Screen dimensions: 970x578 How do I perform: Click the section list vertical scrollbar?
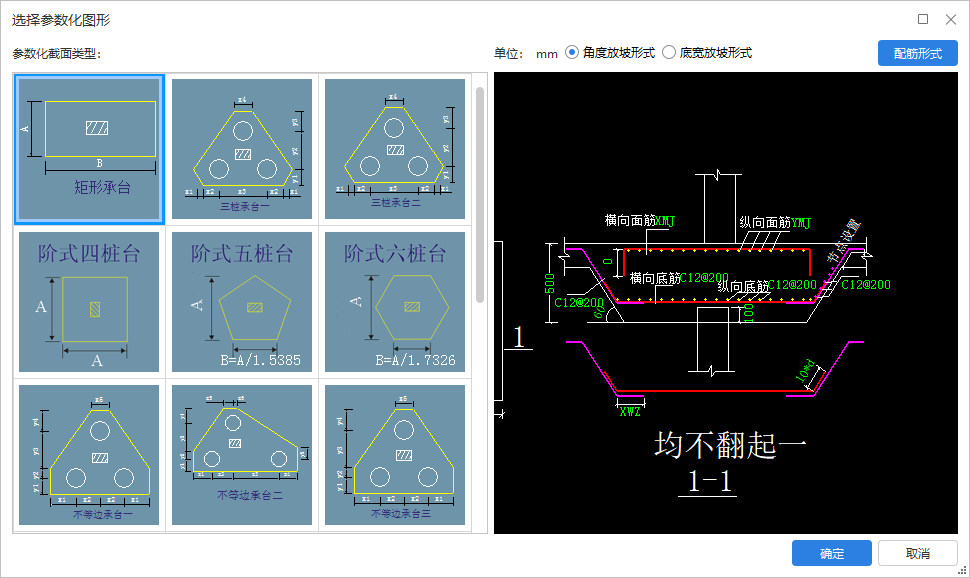[479, 195]
